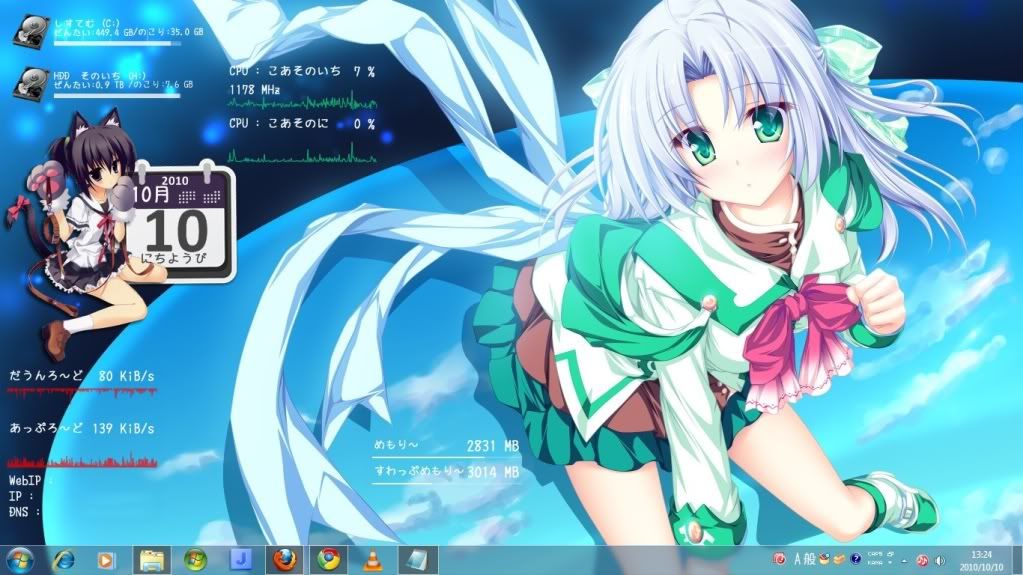
Task: Click the red download speed graph
Action: (82, 392)
